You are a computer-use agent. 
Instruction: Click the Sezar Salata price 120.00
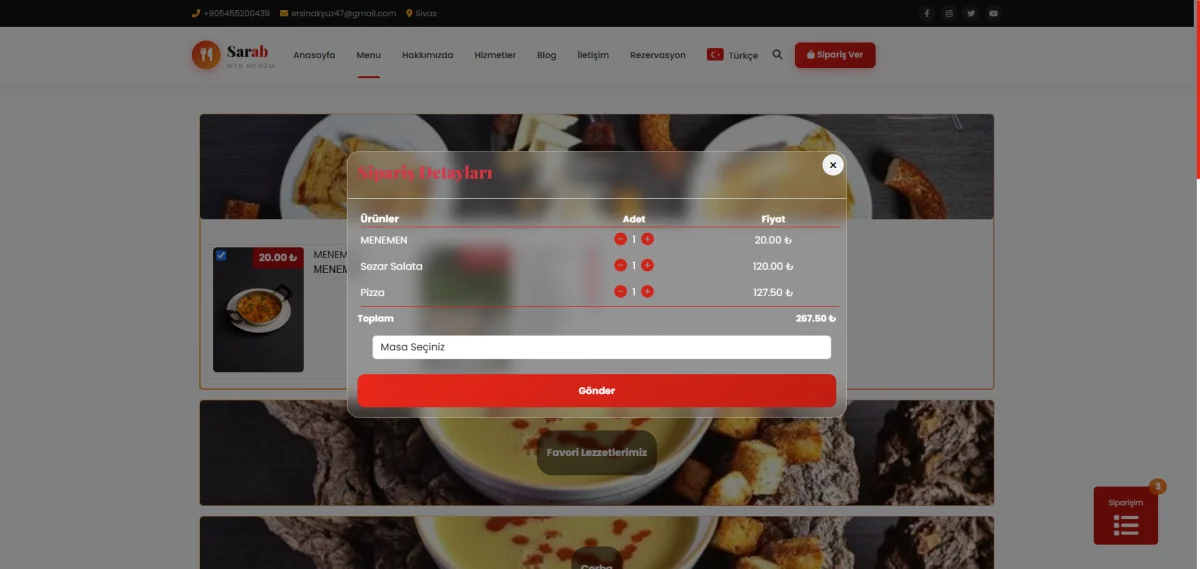[x=773, y=267]
